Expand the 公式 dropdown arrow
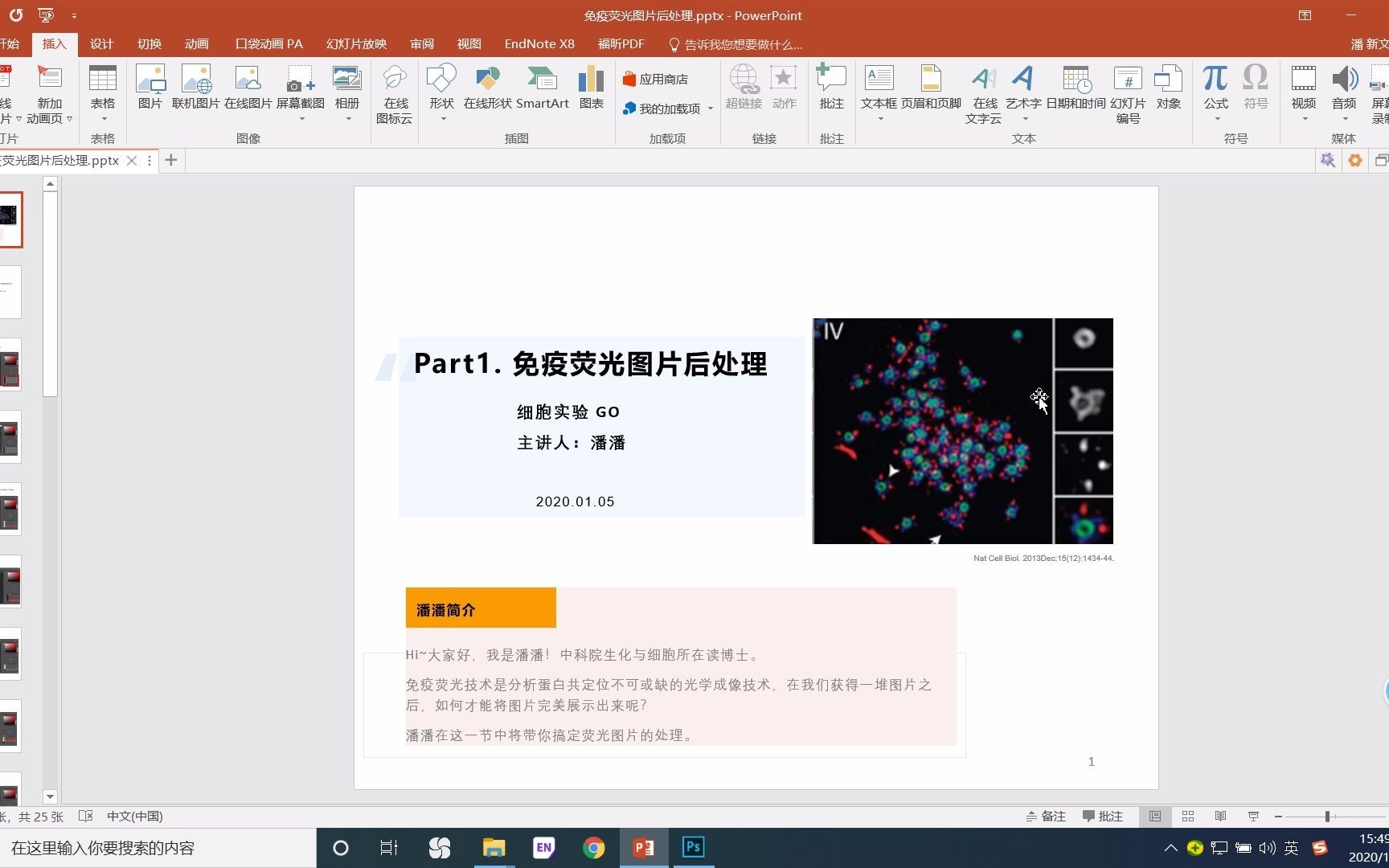Image resolution: width=1389 pixels, height=868 pixels. 1217,119
